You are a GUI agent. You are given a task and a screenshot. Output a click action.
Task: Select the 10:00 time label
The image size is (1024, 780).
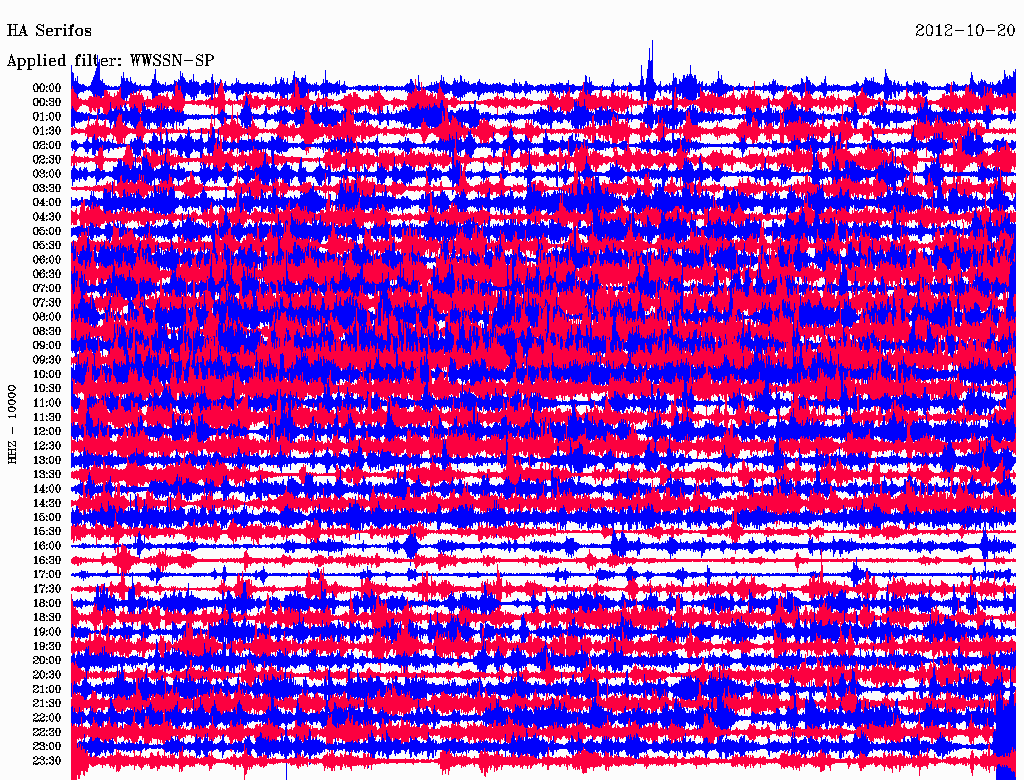click(x=47, y=374)
